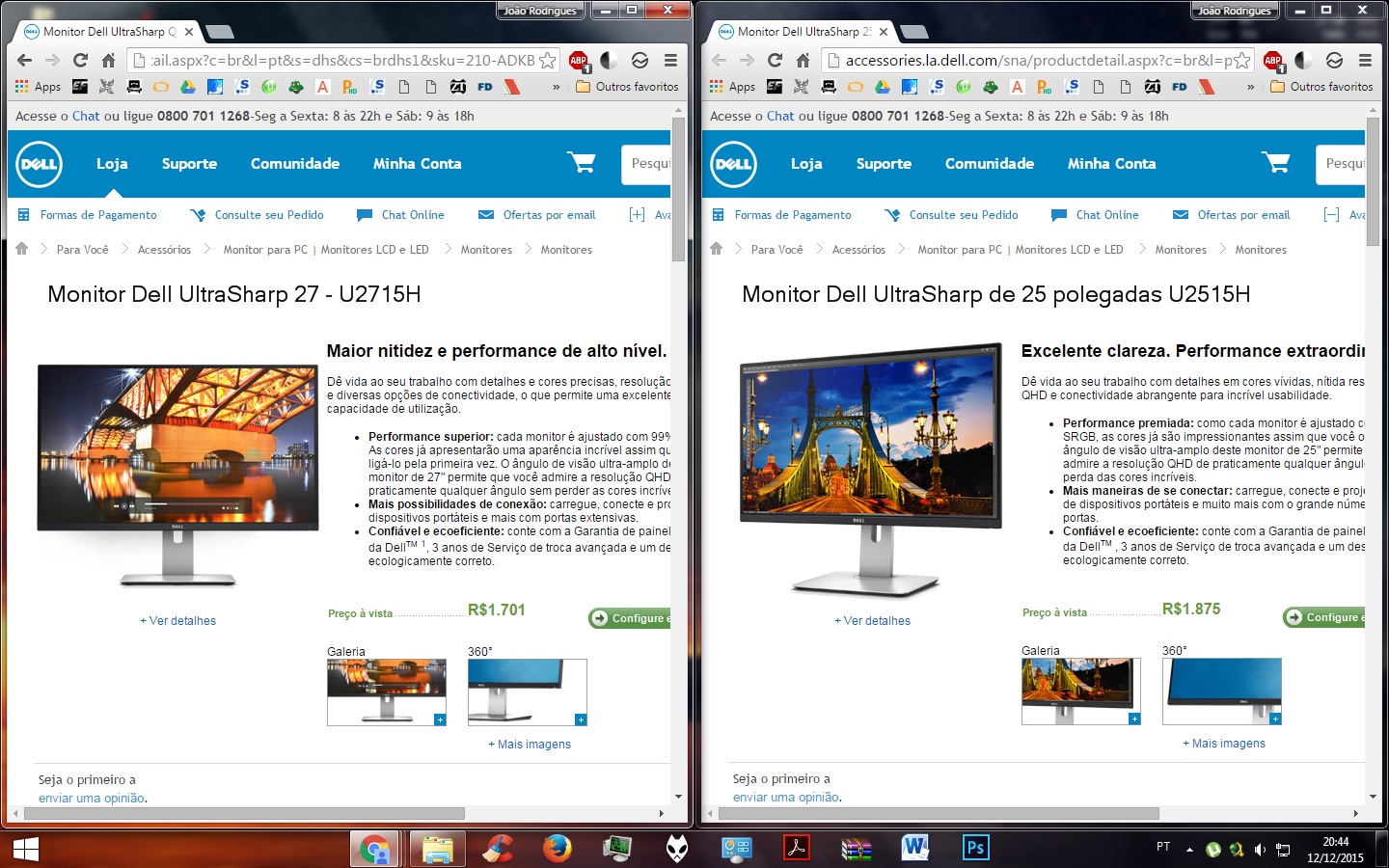Click the Adblock Plus icon in right browser
The image size is (1389, 868).
tap(1272, 60)
